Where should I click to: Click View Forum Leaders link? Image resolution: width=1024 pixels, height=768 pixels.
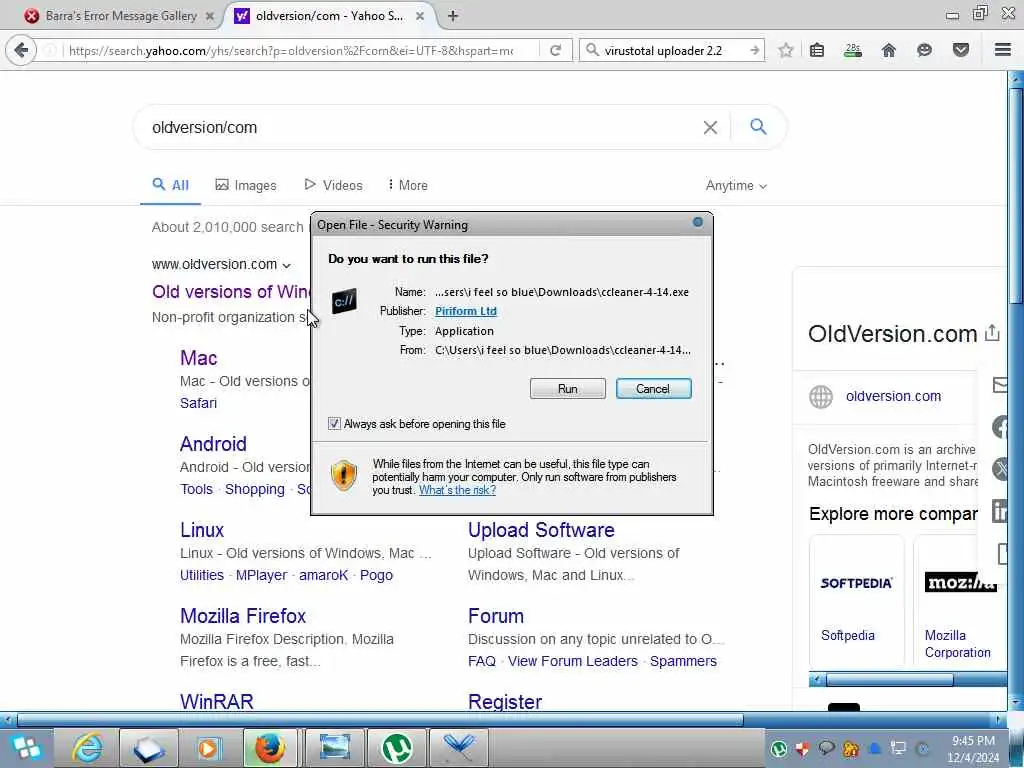(x=573, y=661)
